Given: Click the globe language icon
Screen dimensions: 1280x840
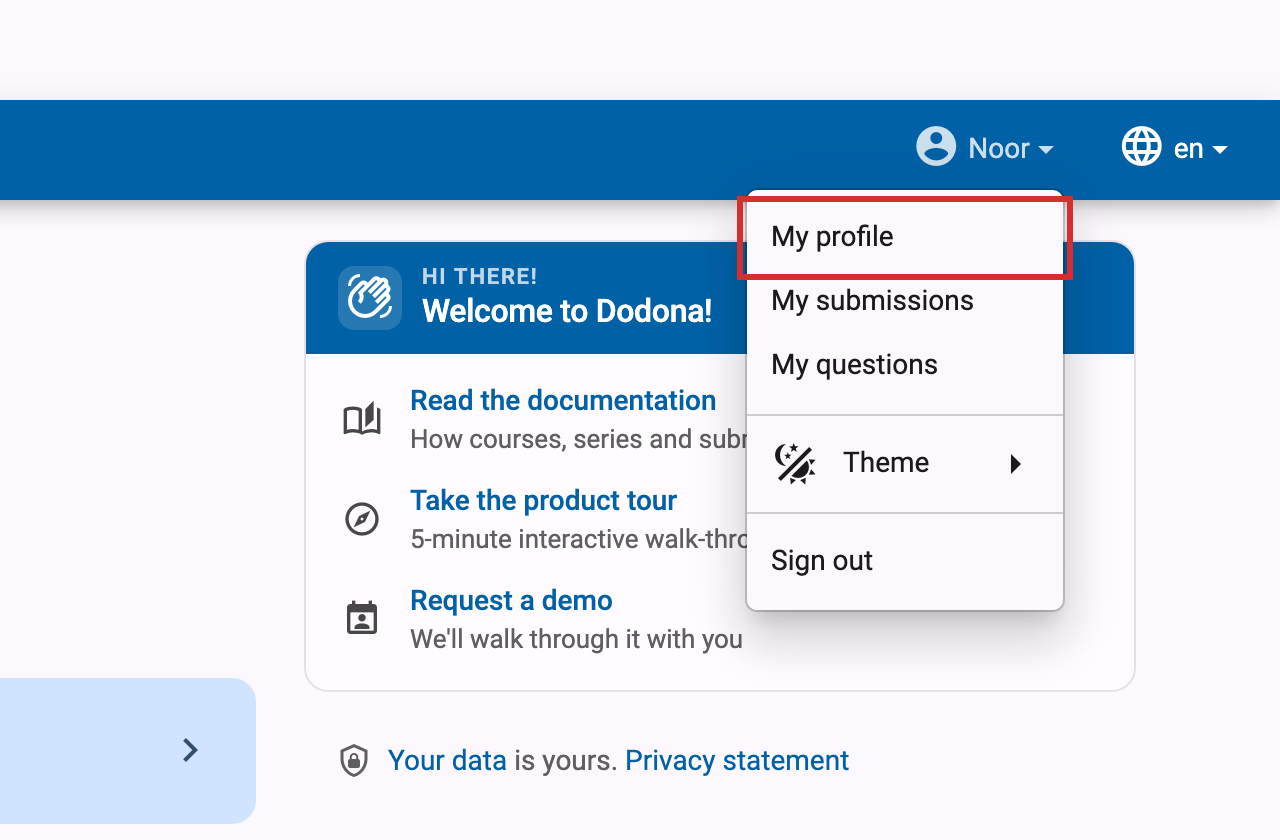Looking at the screenshot, I should click(1141, 147).
